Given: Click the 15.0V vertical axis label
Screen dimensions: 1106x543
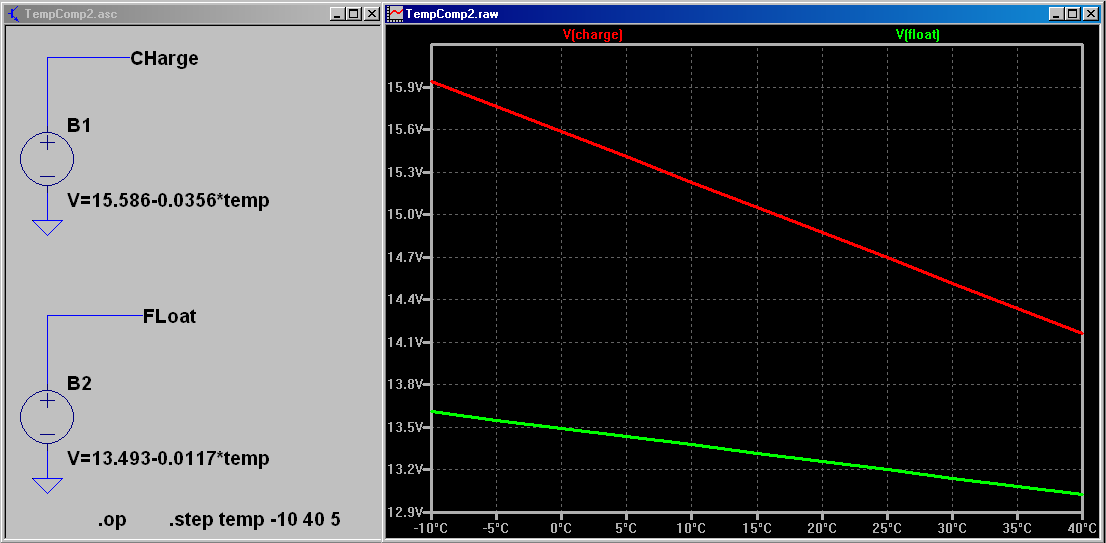Looking at the screenshot, I should tap(405, 214).
